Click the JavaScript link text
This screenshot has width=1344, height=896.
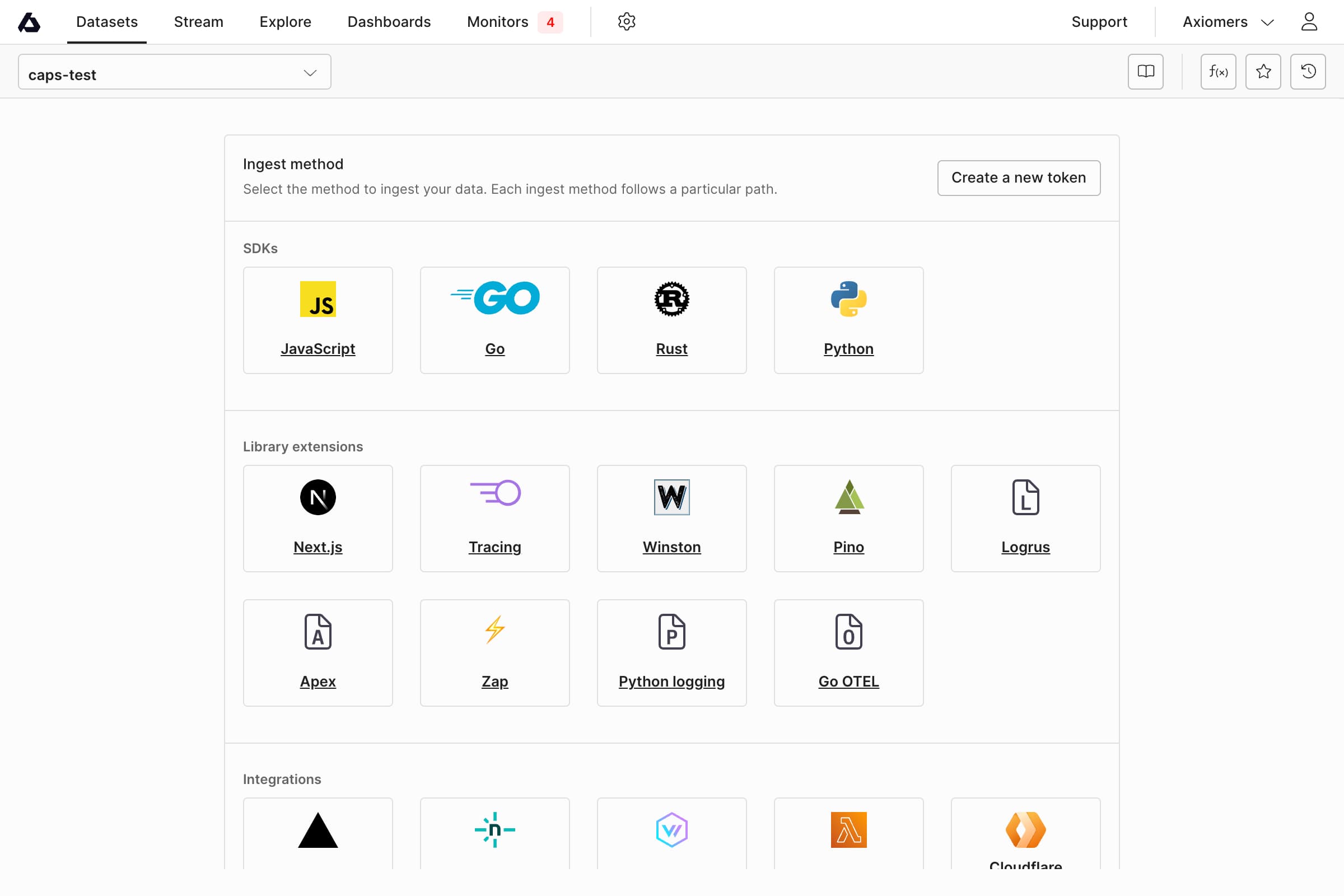(318, 348)
